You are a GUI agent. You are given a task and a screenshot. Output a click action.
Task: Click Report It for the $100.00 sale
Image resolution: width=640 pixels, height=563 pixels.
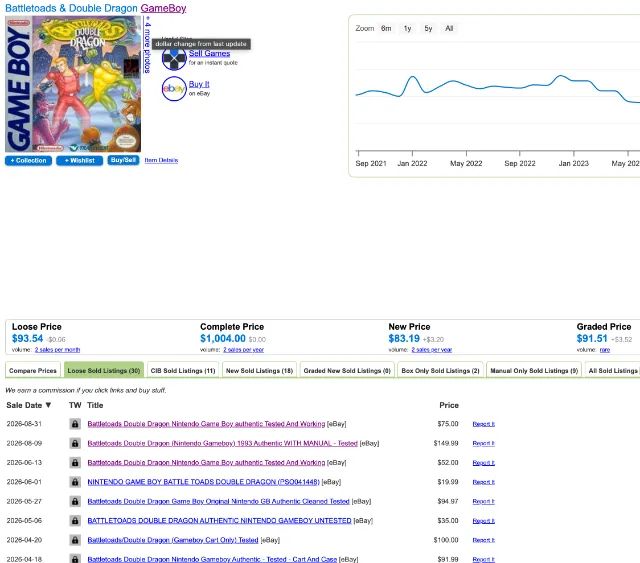[483, 540]
